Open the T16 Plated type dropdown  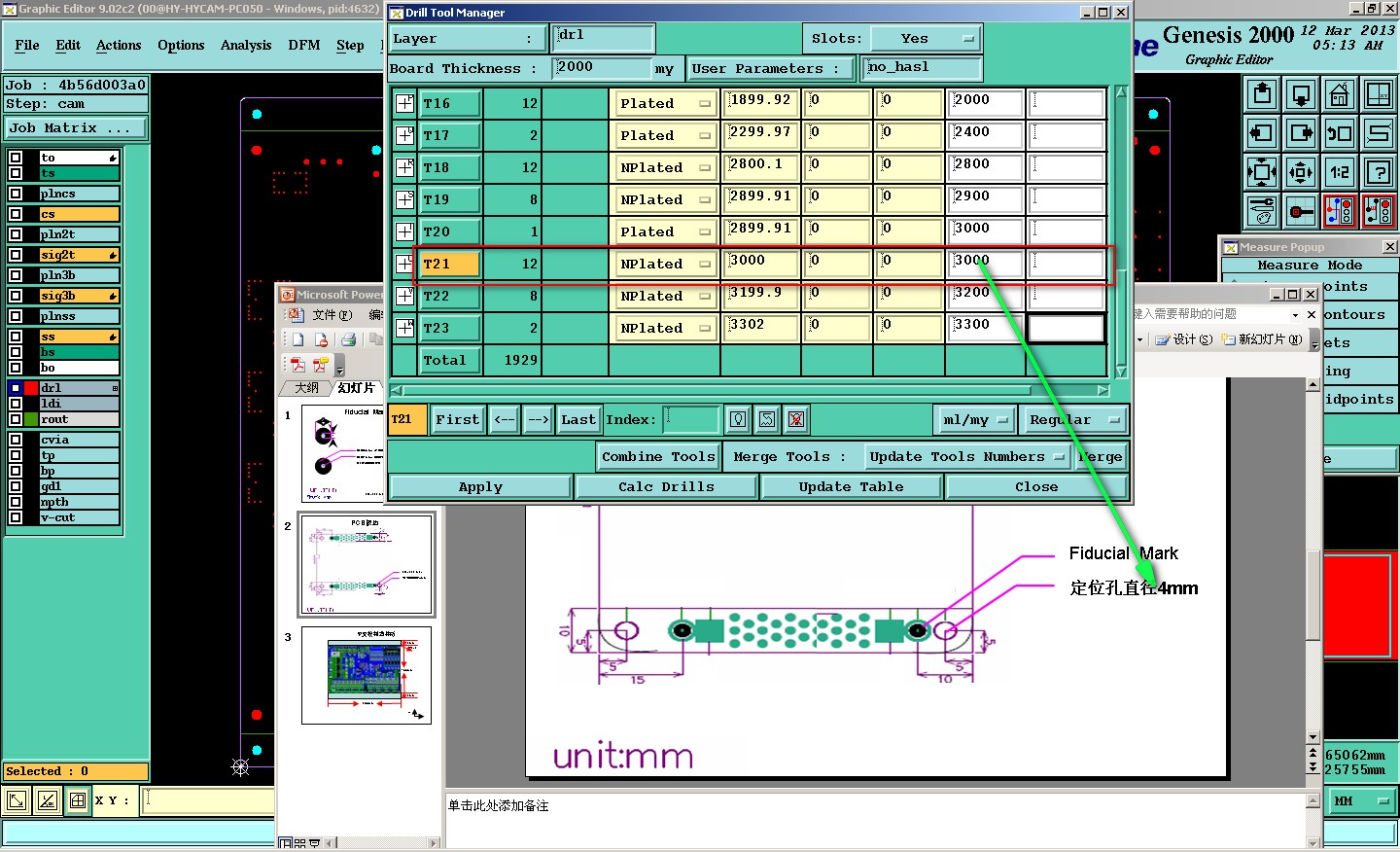click(665, 103)
